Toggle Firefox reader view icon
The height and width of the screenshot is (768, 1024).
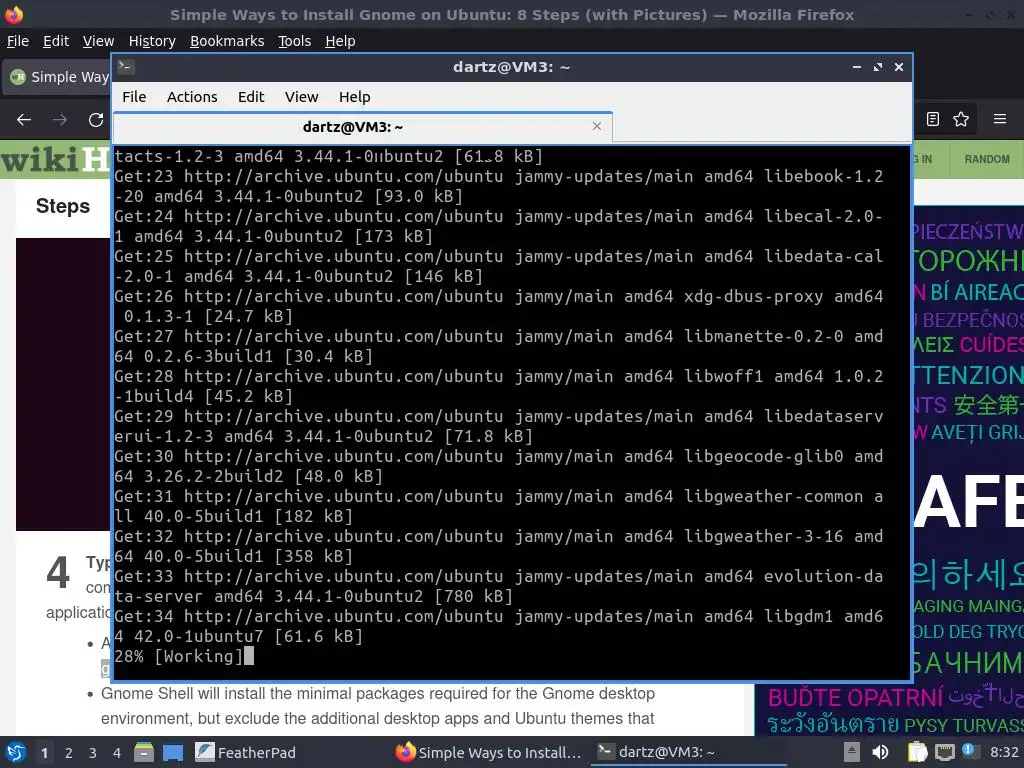click(933, 119)
